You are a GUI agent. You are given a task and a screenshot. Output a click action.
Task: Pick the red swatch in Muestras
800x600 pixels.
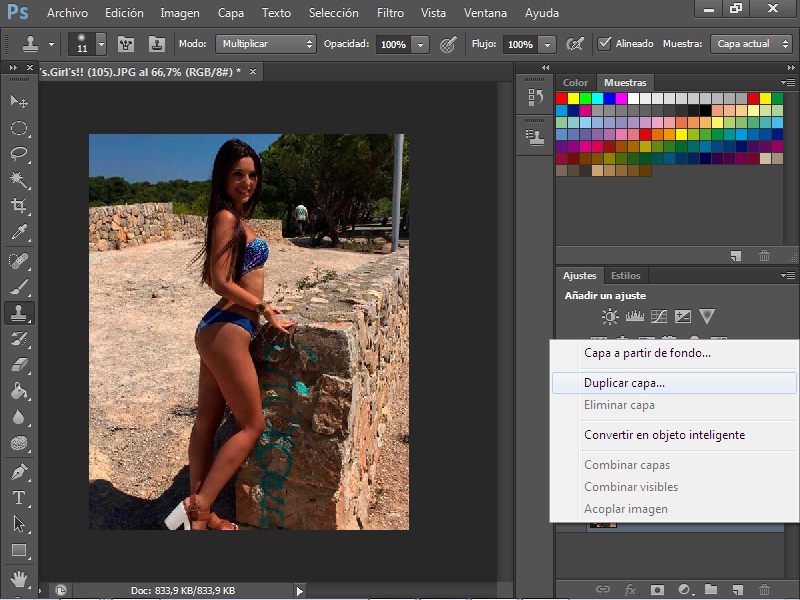tap(562, 98)
